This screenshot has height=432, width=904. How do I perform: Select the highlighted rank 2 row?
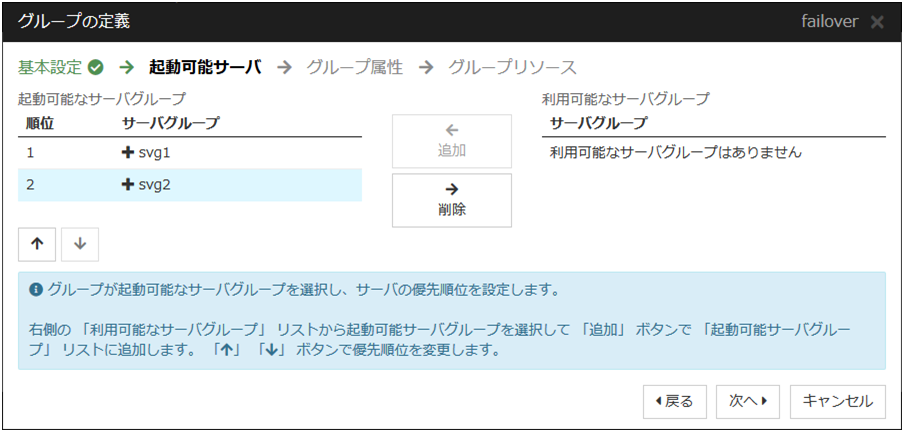[x=190, y=185]
